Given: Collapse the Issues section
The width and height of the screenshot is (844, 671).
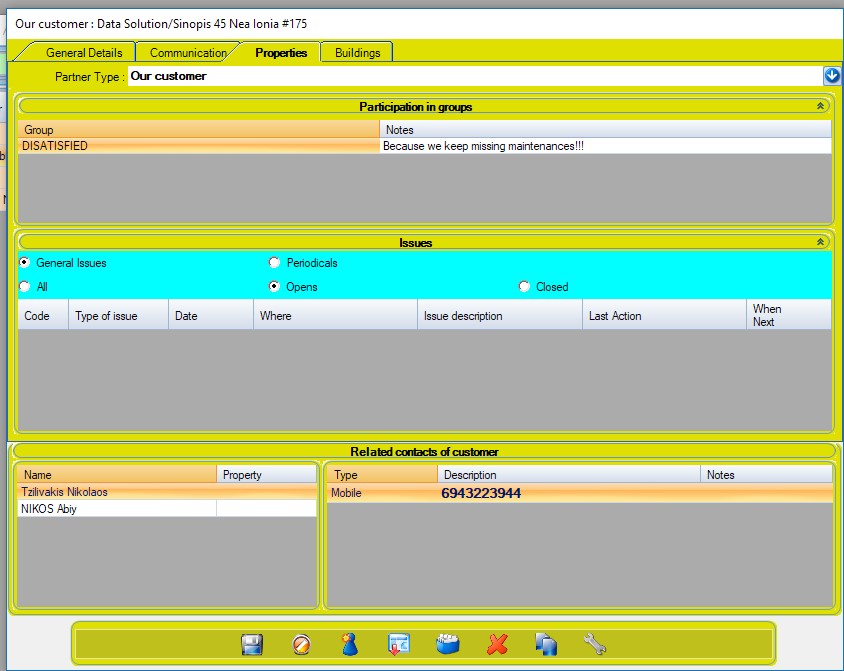Looking at the screenshot, I should [x=820, y=242].
